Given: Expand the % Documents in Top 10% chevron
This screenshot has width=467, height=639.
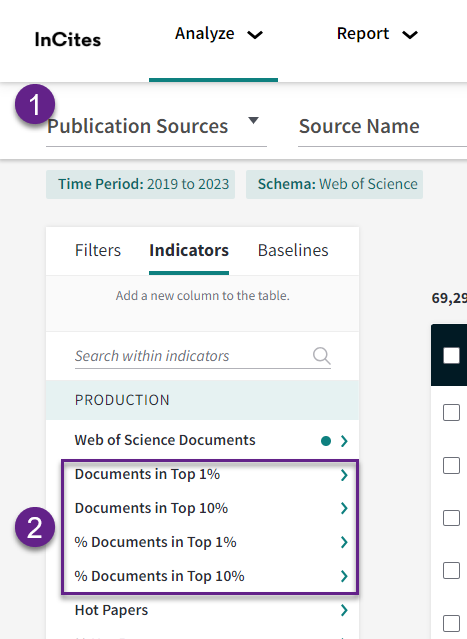Looking at the screenshot, I should pyautogui.click(x=344, y=576).
